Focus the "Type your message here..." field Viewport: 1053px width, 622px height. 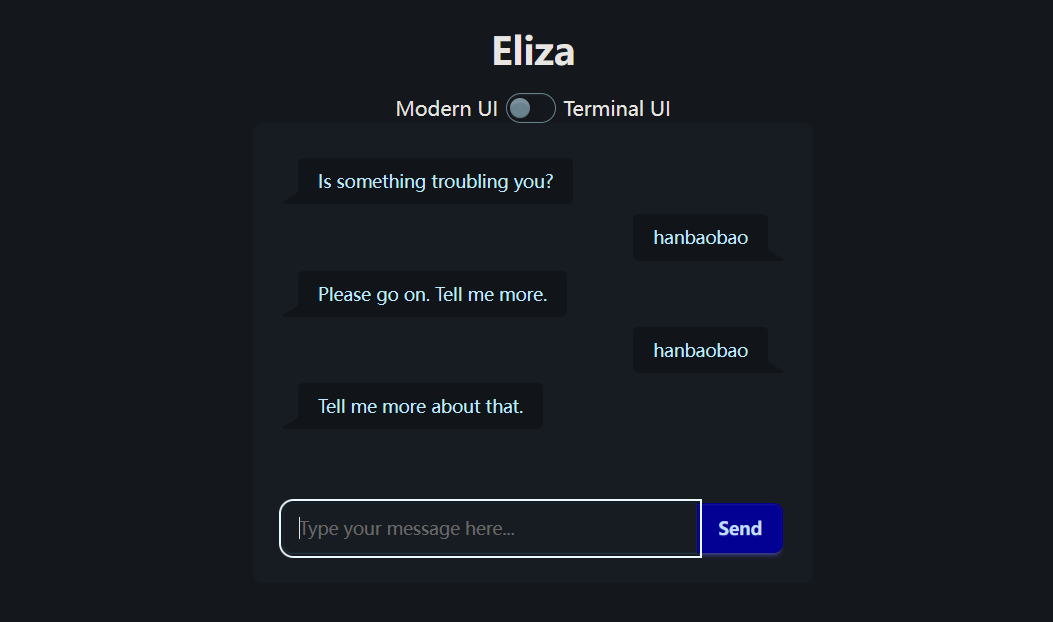point(490,528)
